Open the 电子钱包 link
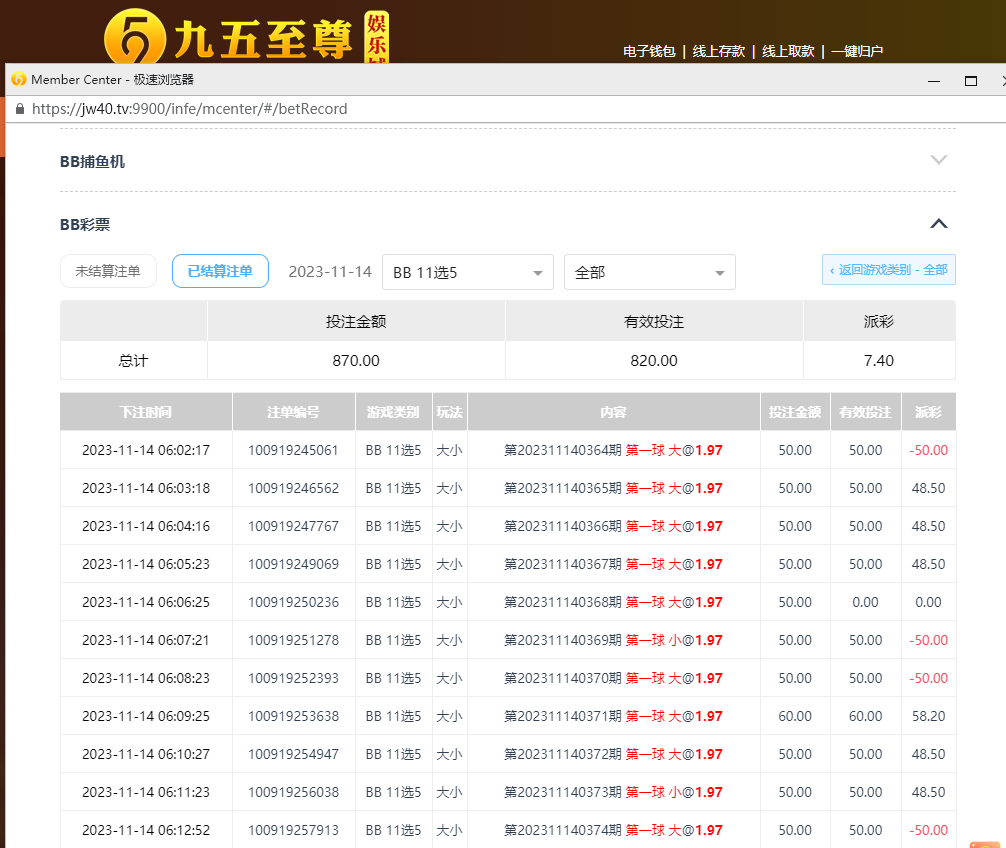This screenshot has width=1006, height=848. tap(649, 51)
